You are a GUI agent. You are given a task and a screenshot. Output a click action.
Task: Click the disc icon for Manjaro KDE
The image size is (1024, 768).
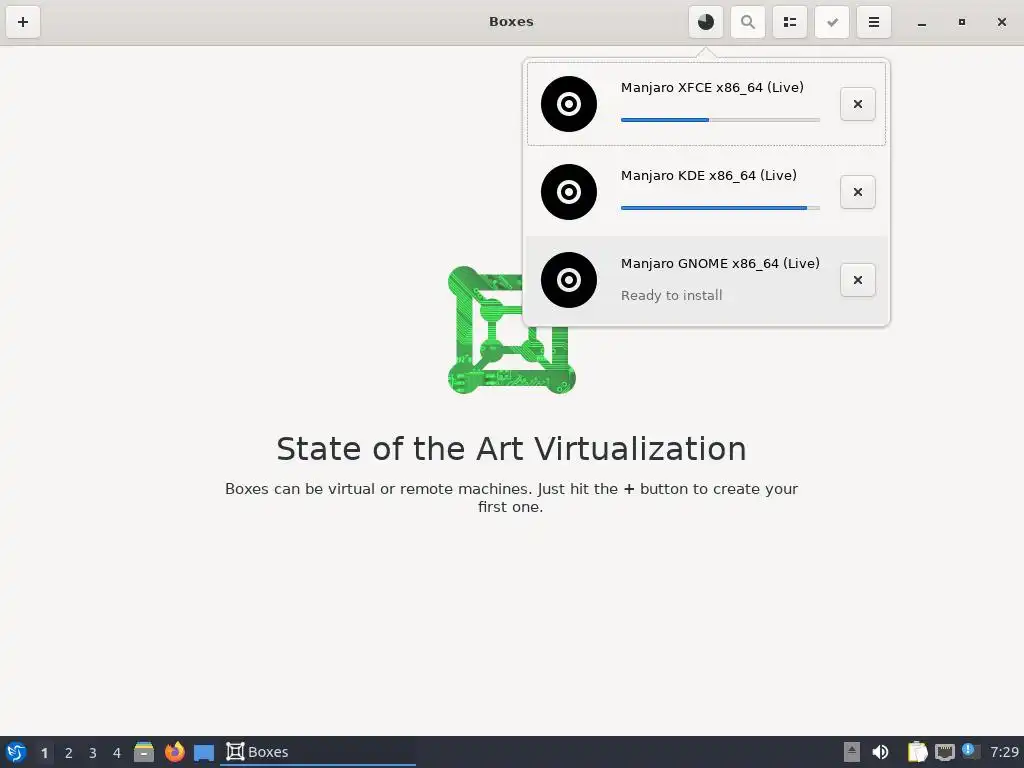(x=569, y=192)
